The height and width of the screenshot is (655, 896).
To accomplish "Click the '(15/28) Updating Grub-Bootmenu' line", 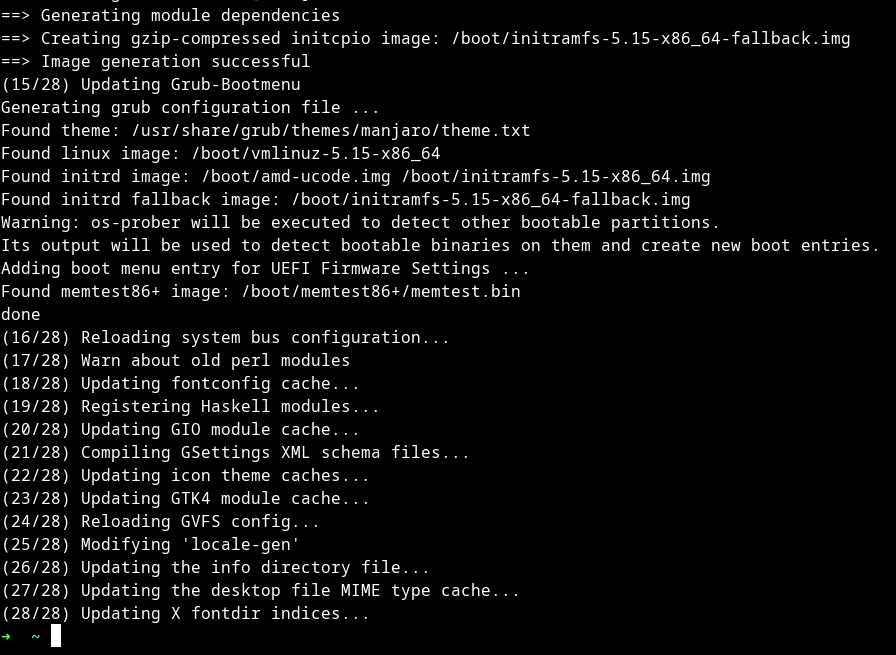I will (x=150, y=85).
